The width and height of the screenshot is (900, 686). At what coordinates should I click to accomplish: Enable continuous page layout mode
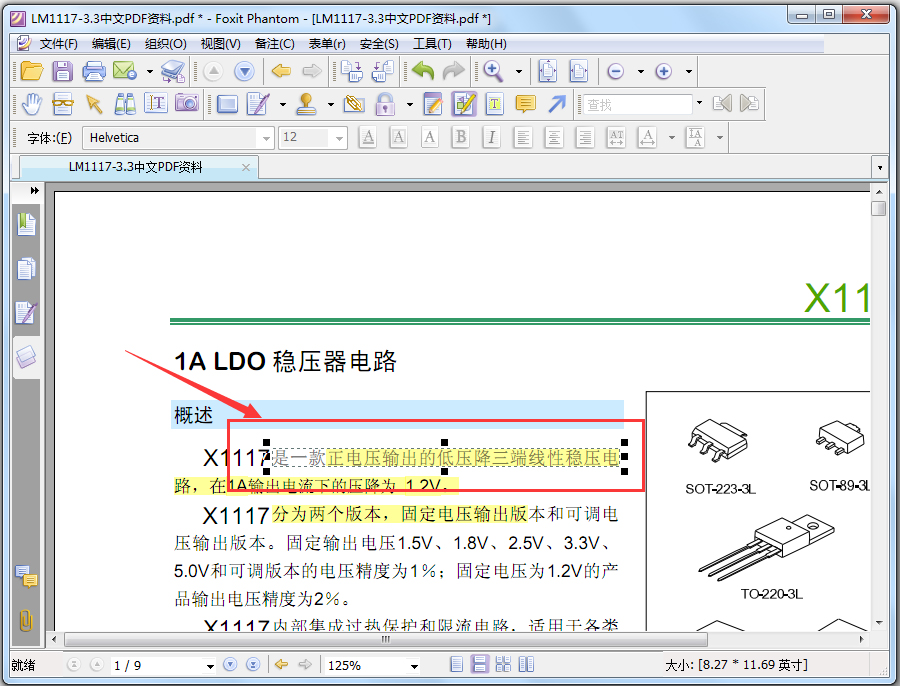(479, 664)
